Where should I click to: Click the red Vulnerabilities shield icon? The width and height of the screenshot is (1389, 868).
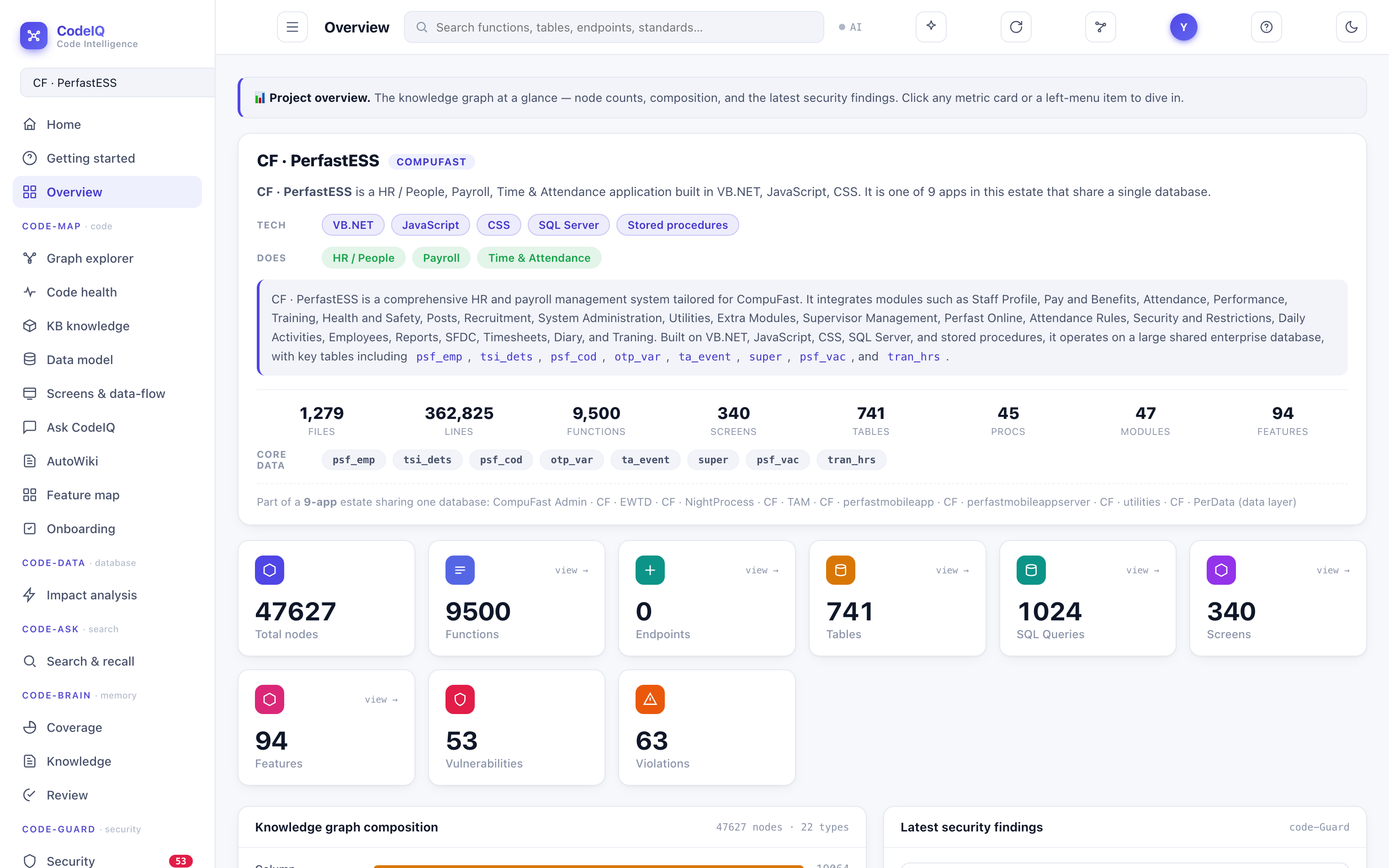(460, 699)
